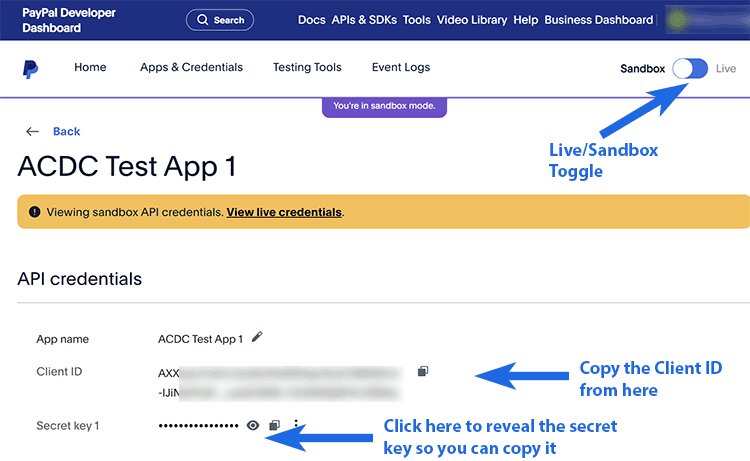
Task: Click the blurred Client ID value
Action: [x=280, y=383]
